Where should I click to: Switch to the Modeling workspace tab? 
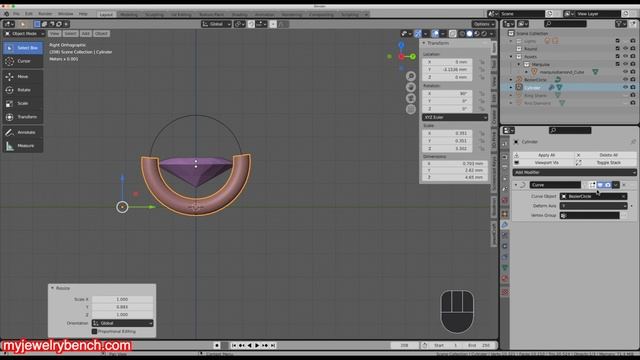point(129,14)
